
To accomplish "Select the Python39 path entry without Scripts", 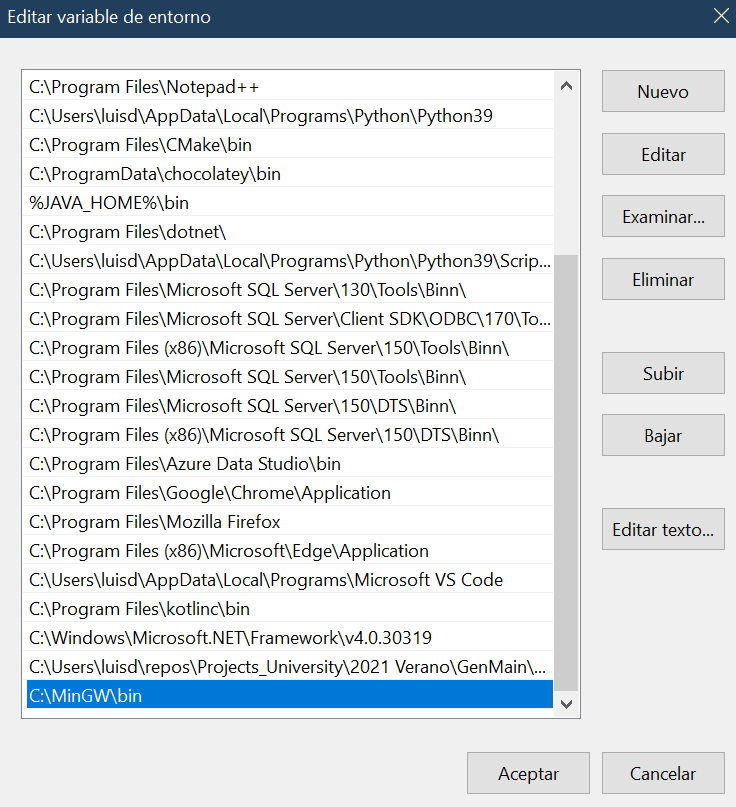I will click(x=290, y=116).
